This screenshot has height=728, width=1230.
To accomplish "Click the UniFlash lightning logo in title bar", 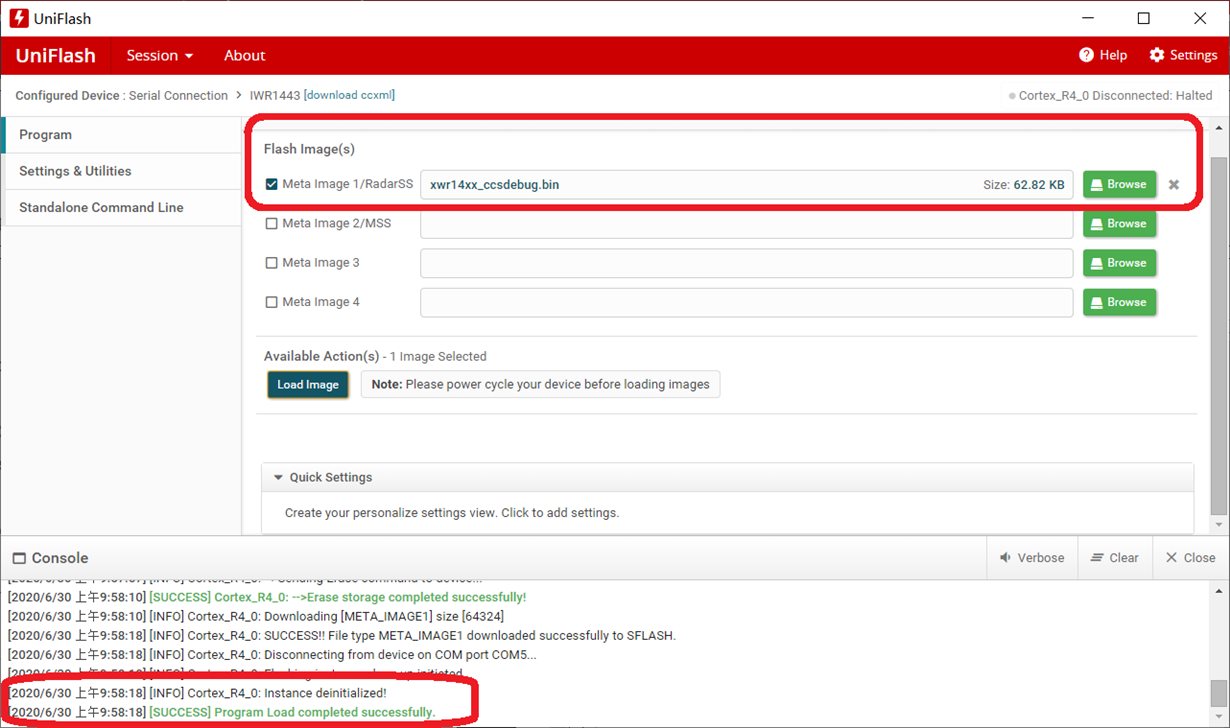I will tap(18, 18).
